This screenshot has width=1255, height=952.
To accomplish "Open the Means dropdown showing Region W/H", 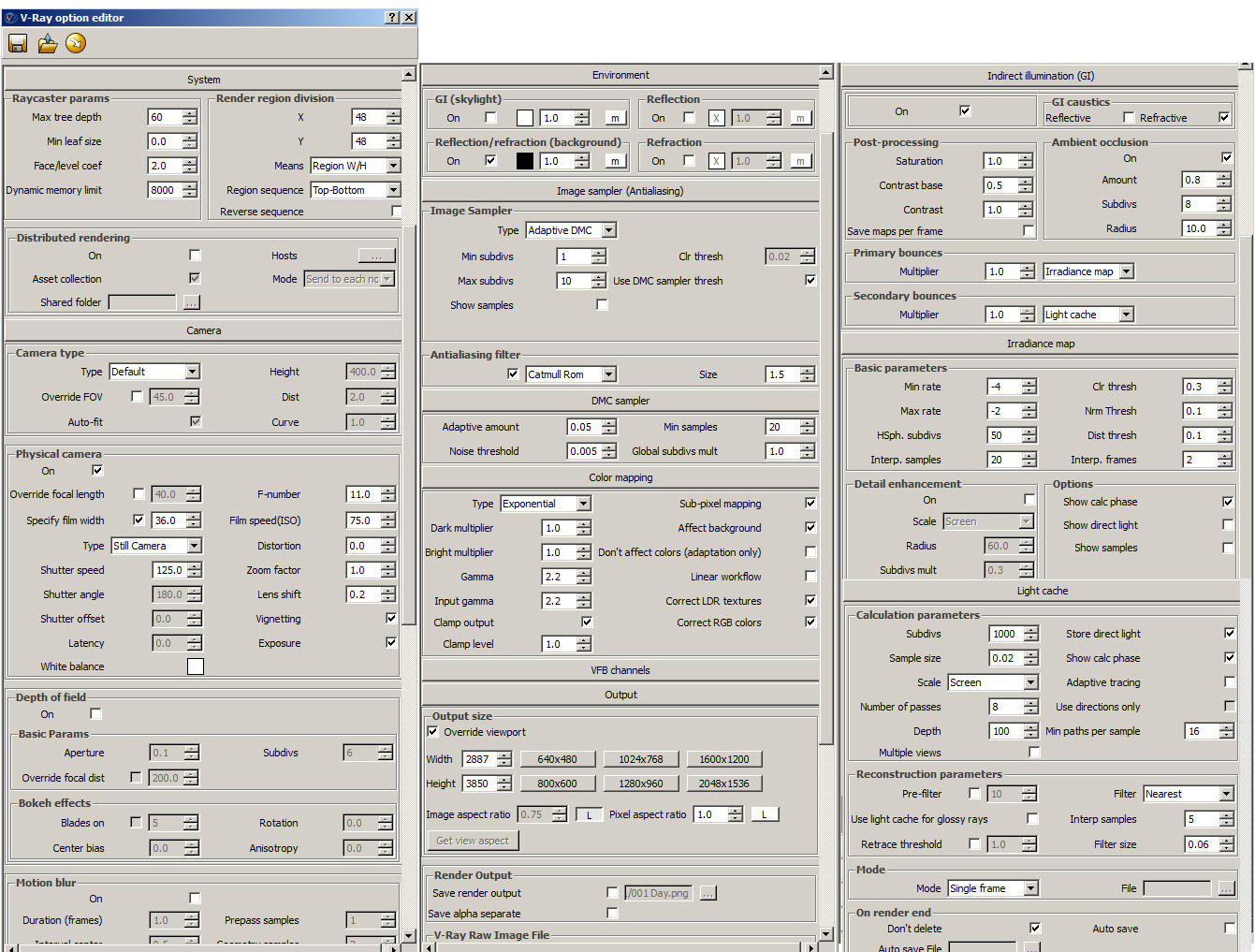I will click(356, 166).
